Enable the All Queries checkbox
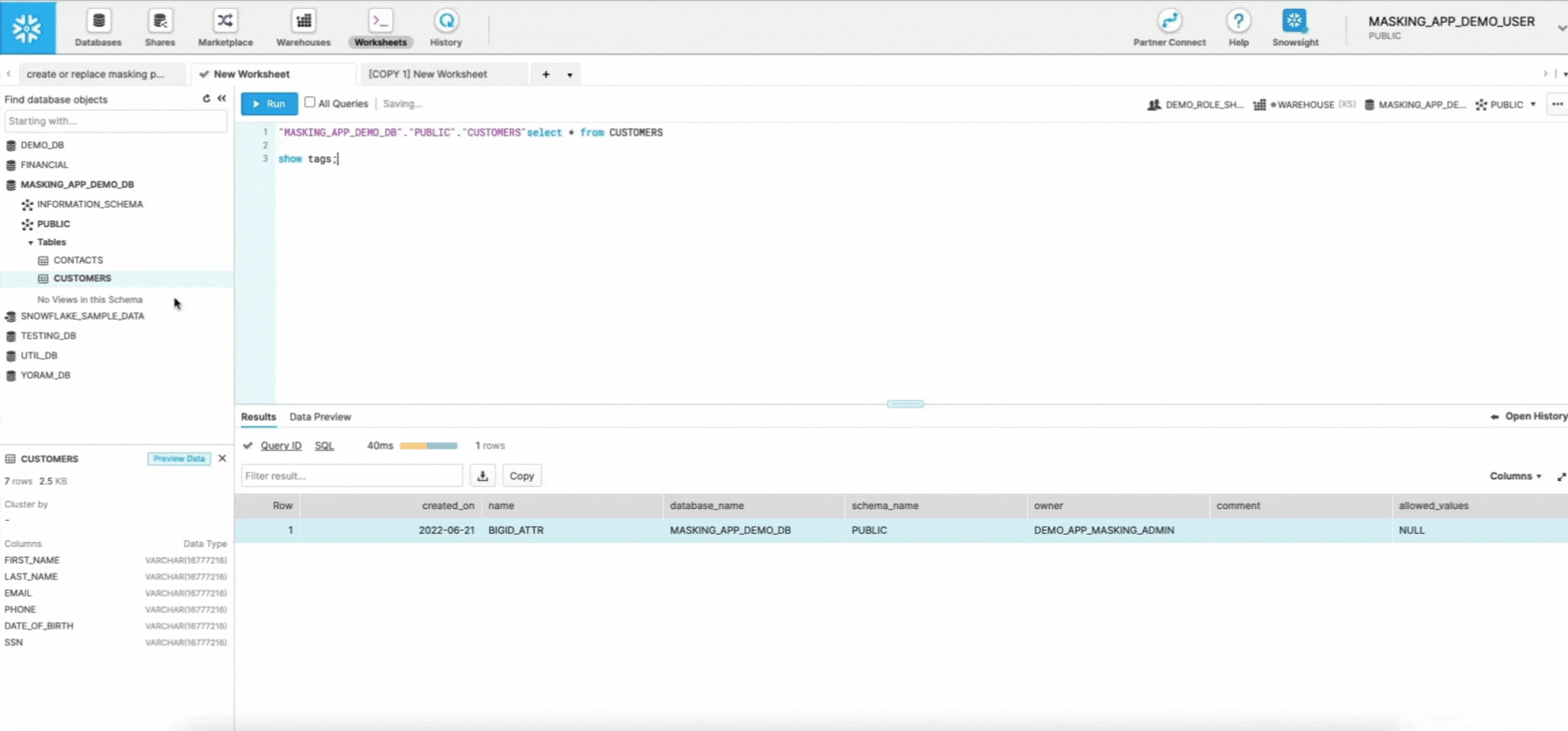The width and height of the screenshot is (1568, 731). click(310, 102)
